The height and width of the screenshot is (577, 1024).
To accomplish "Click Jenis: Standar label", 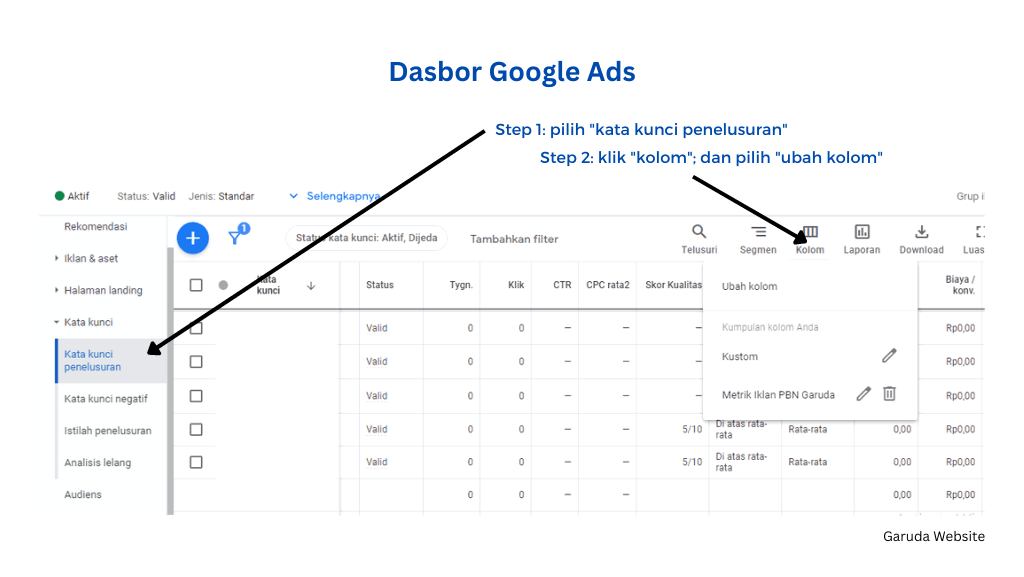I will tap(221, 196).
